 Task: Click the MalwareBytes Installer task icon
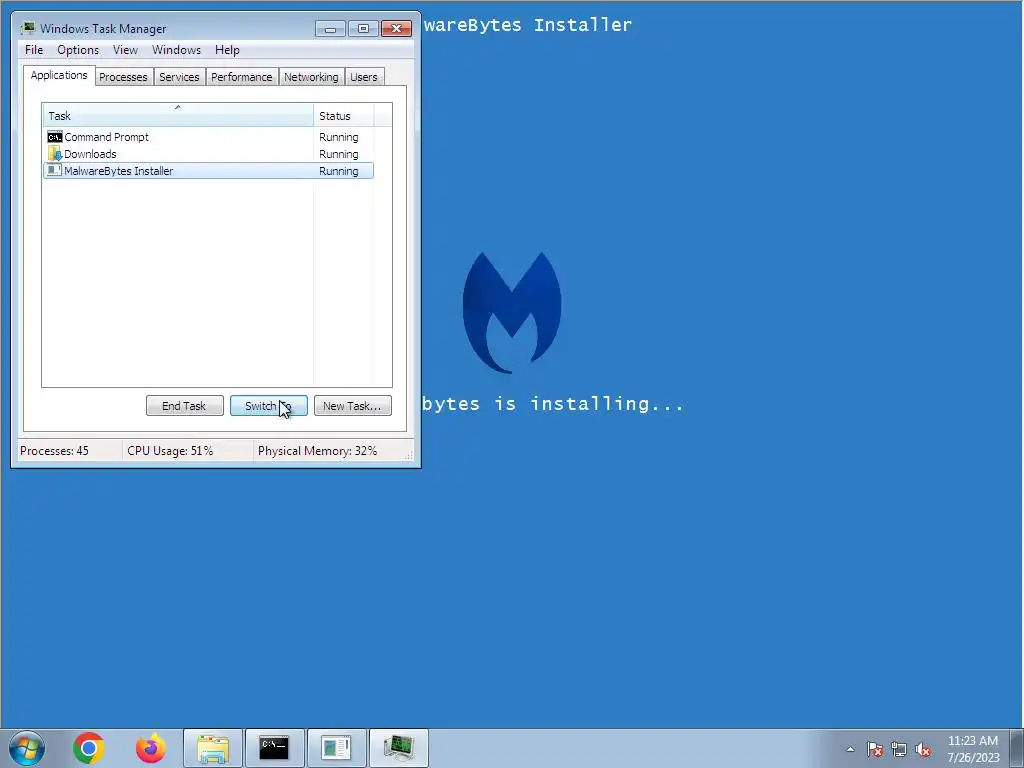[x=55, y=171]
